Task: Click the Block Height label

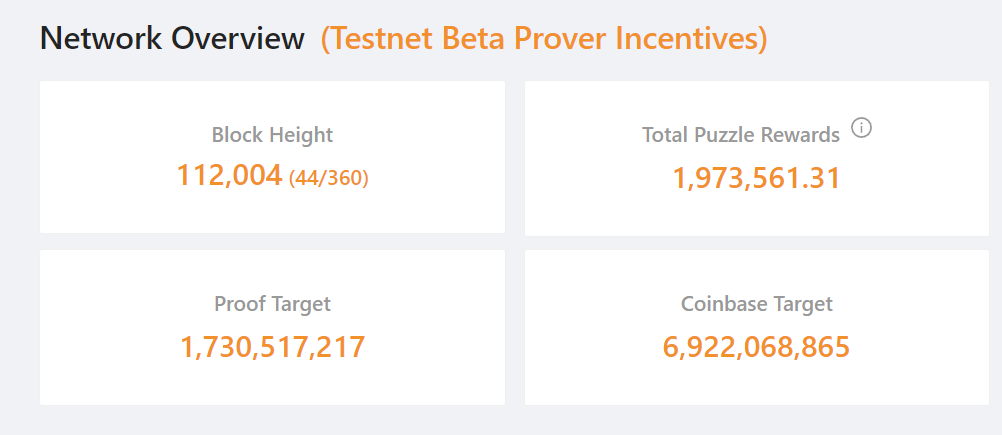Action: [272, 135]
